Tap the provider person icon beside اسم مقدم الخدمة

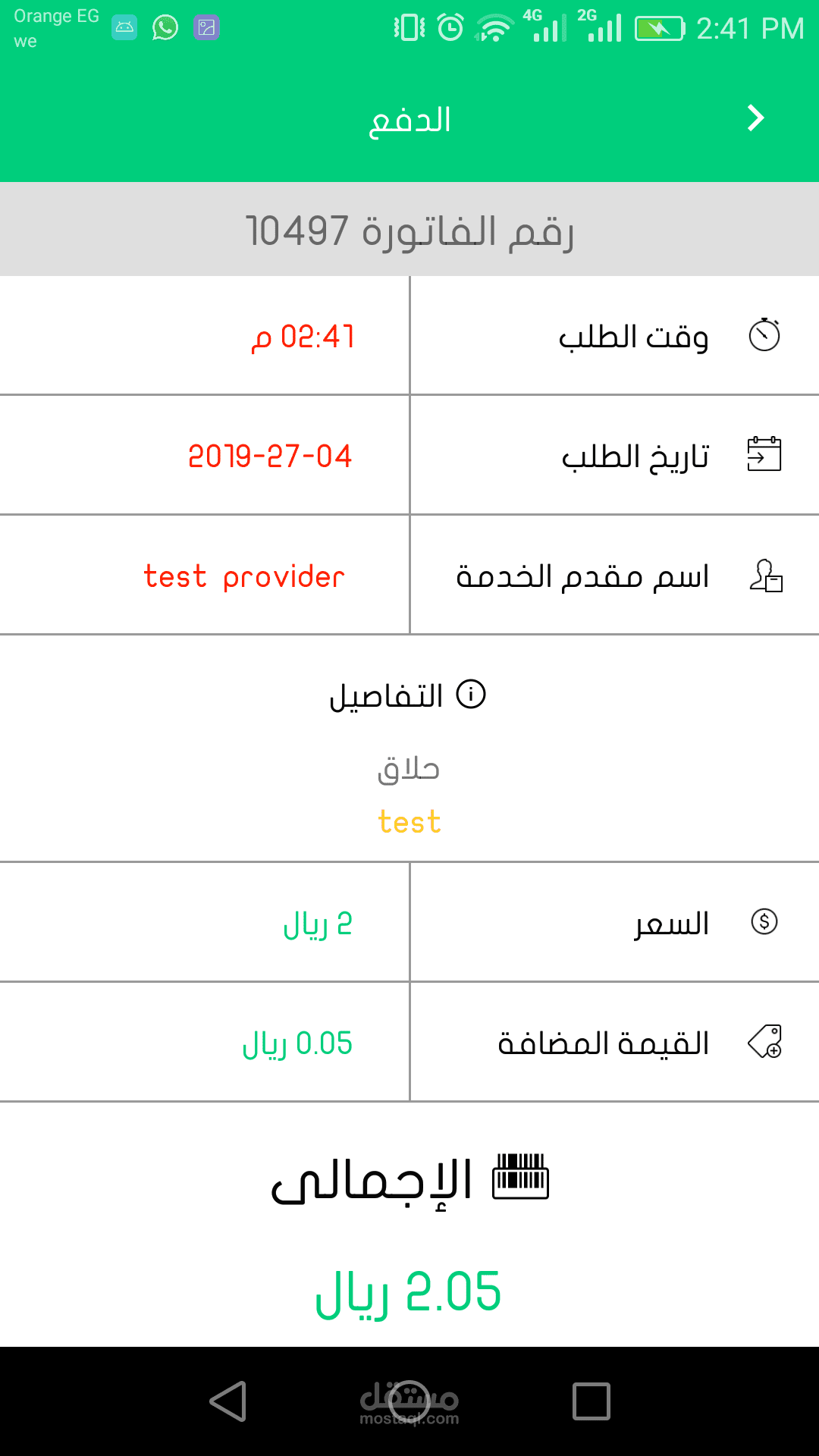[765, 576]
